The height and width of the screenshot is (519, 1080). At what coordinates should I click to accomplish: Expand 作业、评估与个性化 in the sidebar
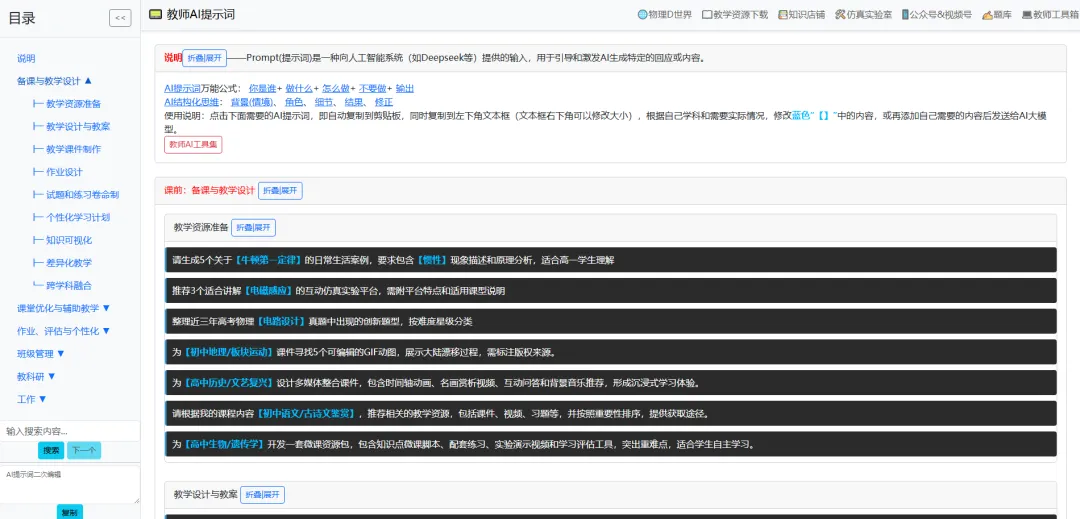(x=63, y=330)
